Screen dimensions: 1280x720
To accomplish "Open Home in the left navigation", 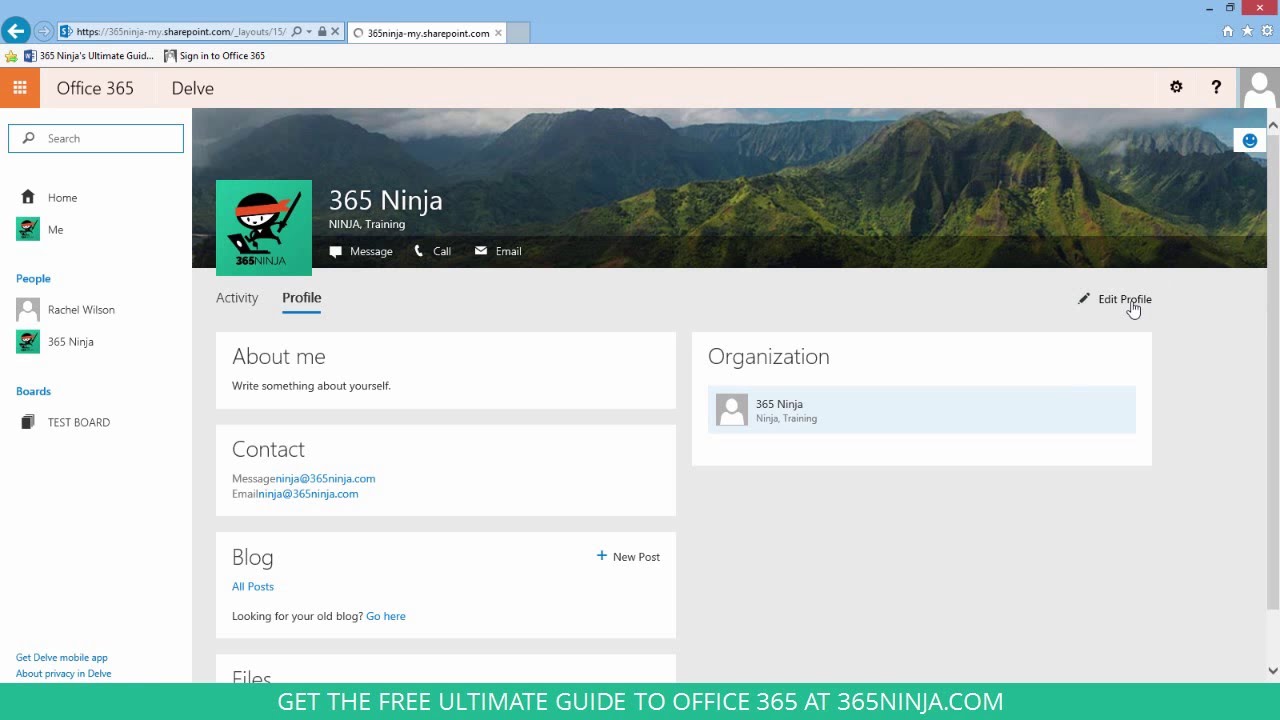I will [62, 197].
